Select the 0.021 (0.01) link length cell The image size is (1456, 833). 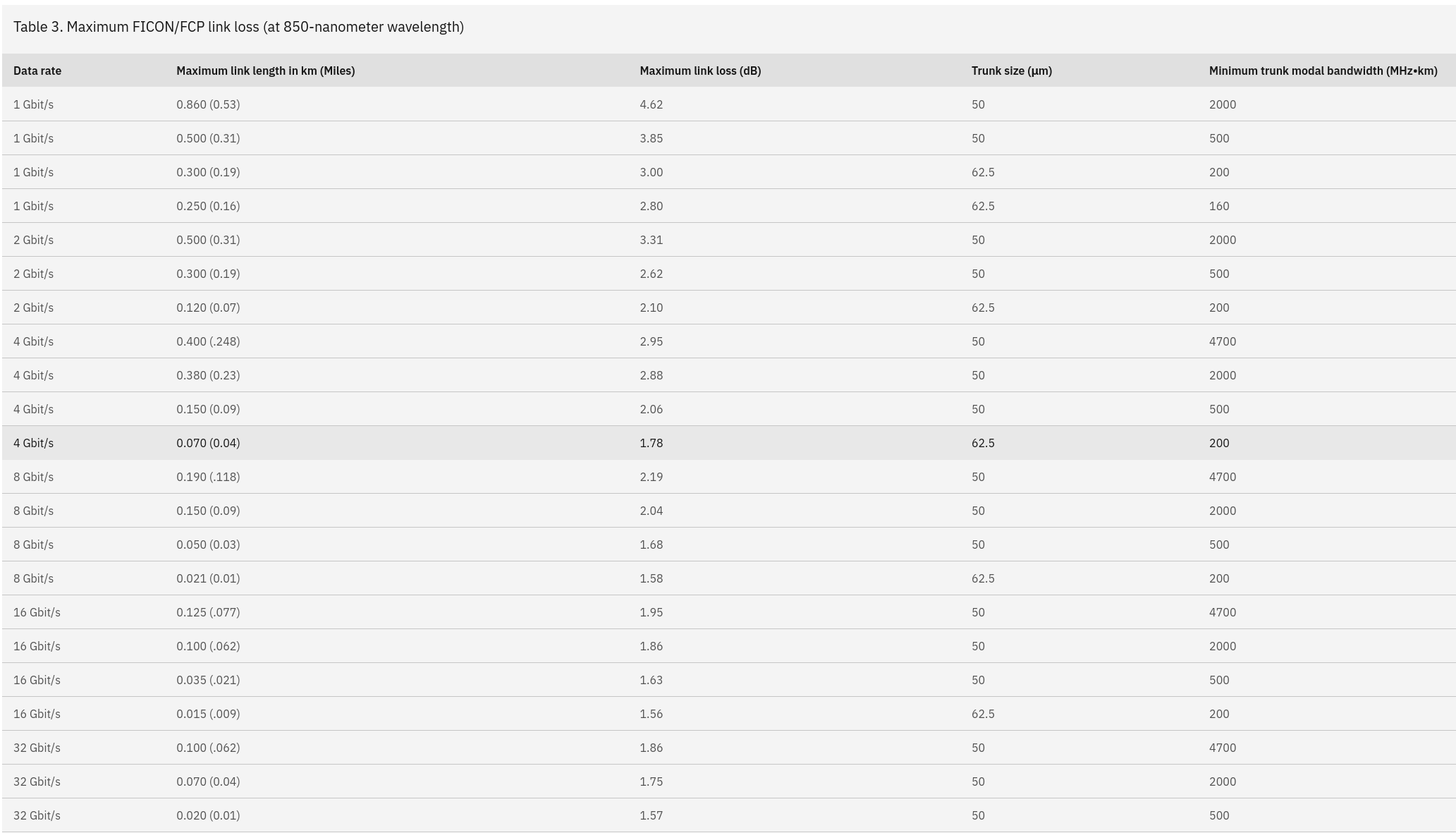(208, 578)
